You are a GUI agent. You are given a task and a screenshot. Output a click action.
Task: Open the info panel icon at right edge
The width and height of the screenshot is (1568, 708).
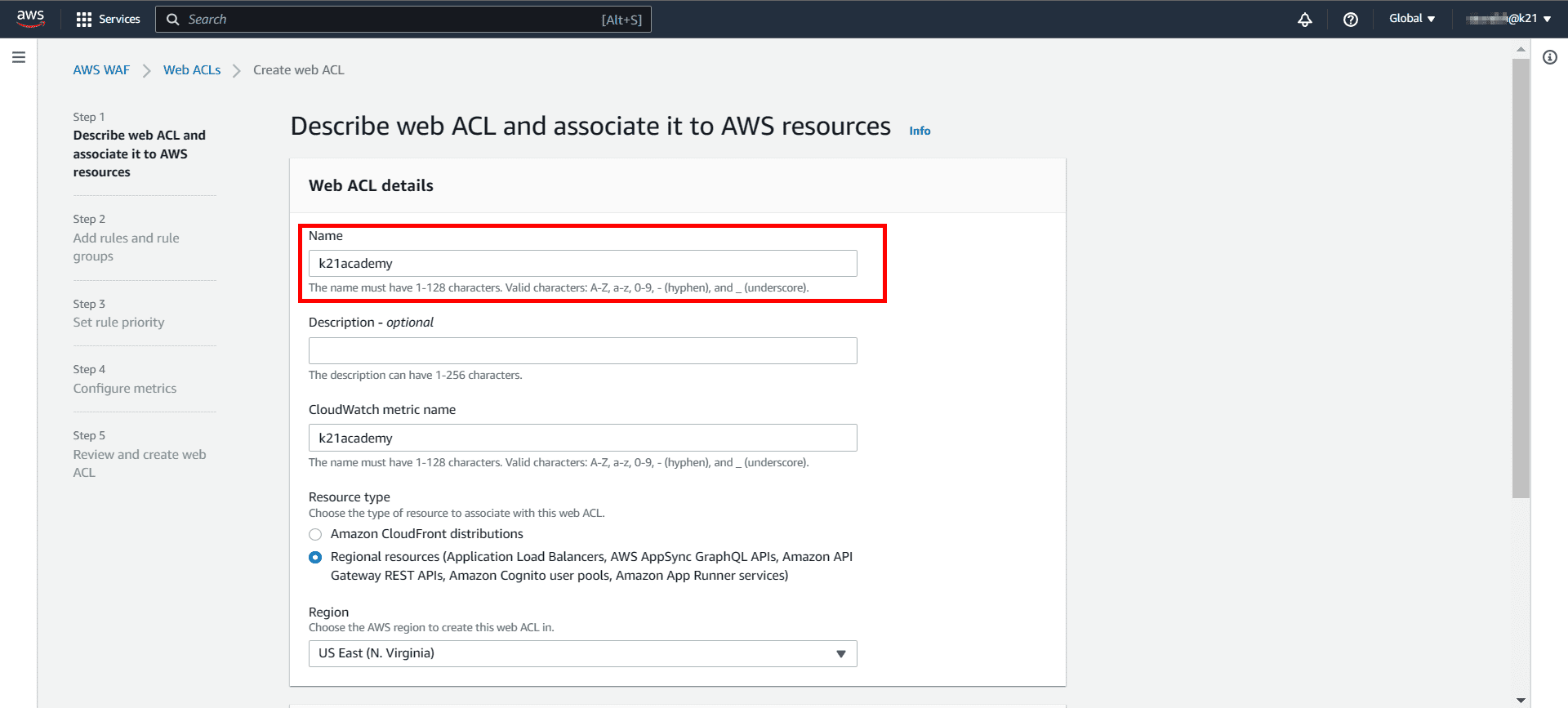point(1550,57)
